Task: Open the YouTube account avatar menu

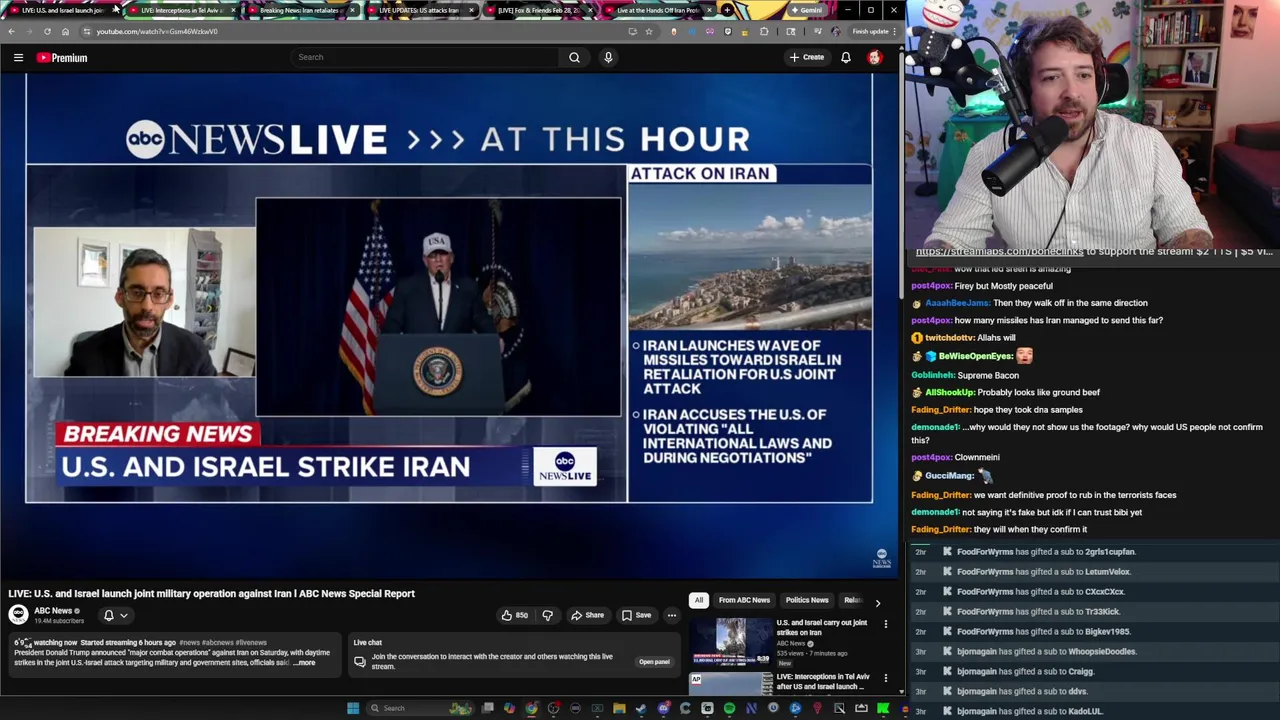Action: (x=875, y=57)
